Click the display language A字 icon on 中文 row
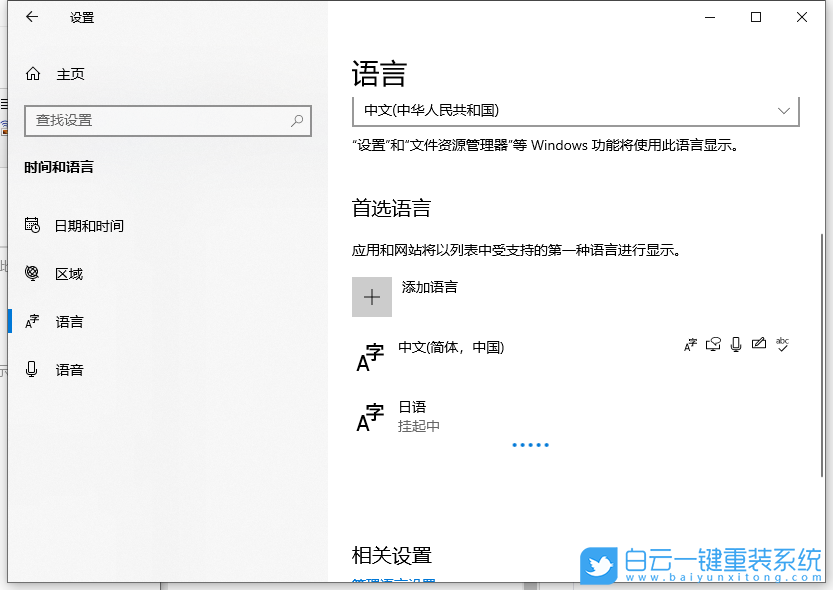Viewport: 833px width, 590px height. (x=690, y=344)
